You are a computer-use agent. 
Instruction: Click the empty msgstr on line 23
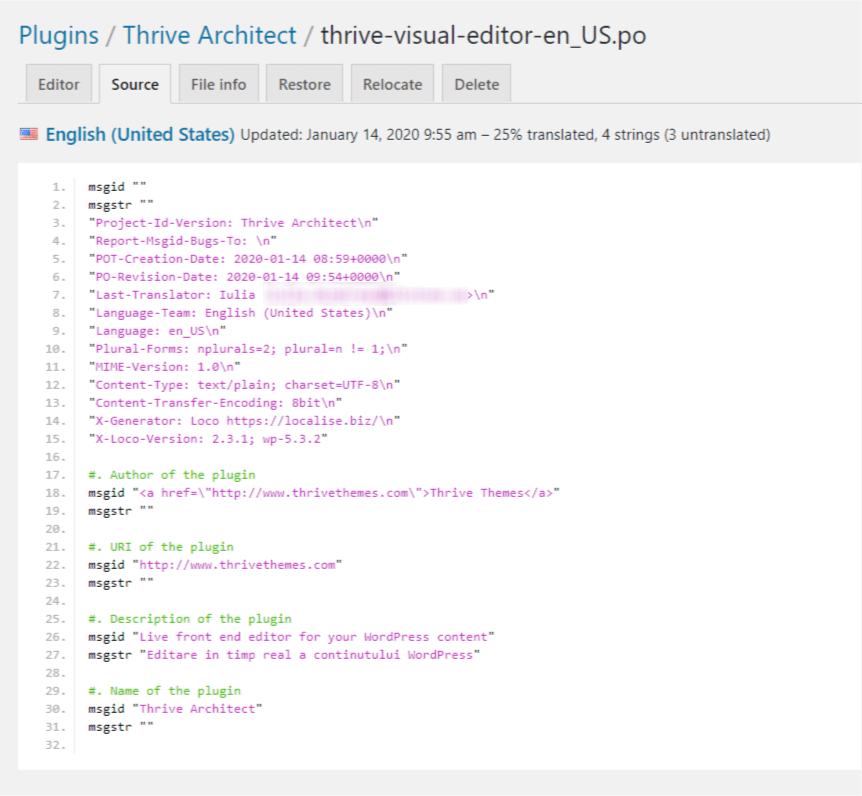point(121,583)
